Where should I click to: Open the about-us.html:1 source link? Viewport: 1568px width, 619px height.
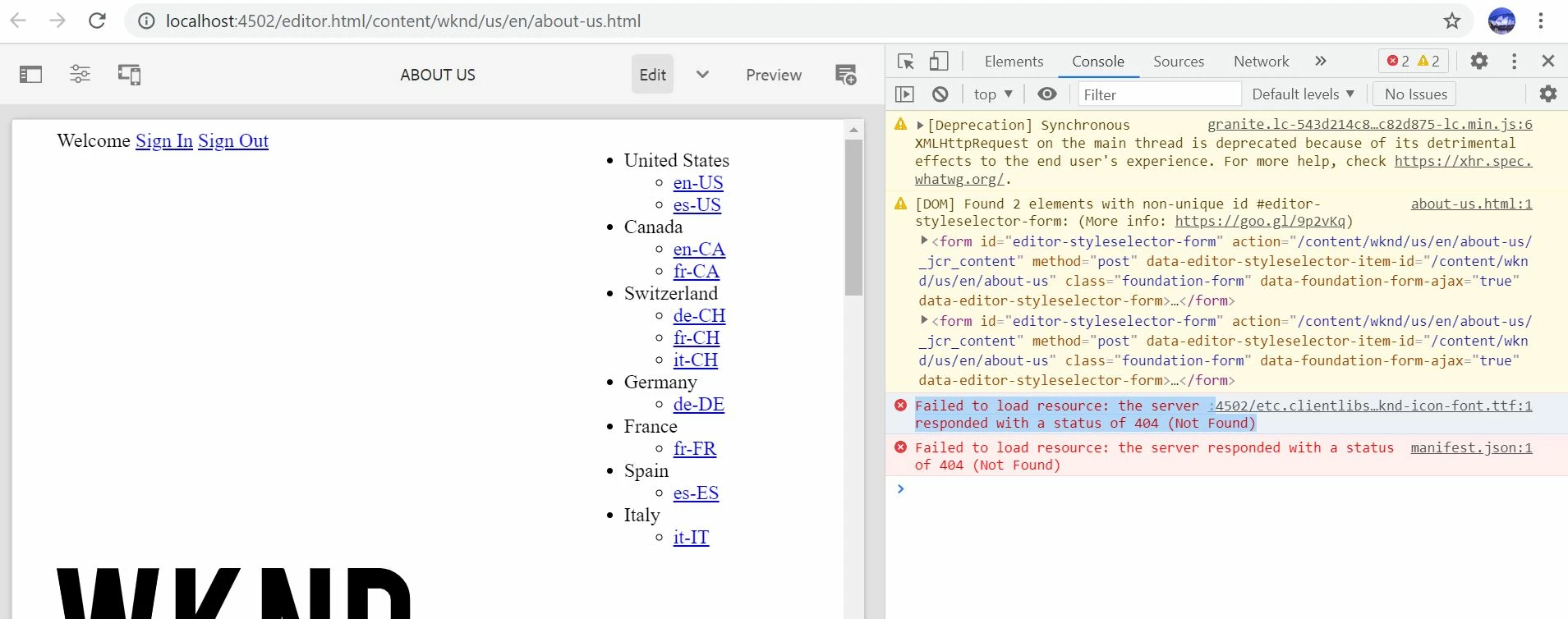point(1471,204)
